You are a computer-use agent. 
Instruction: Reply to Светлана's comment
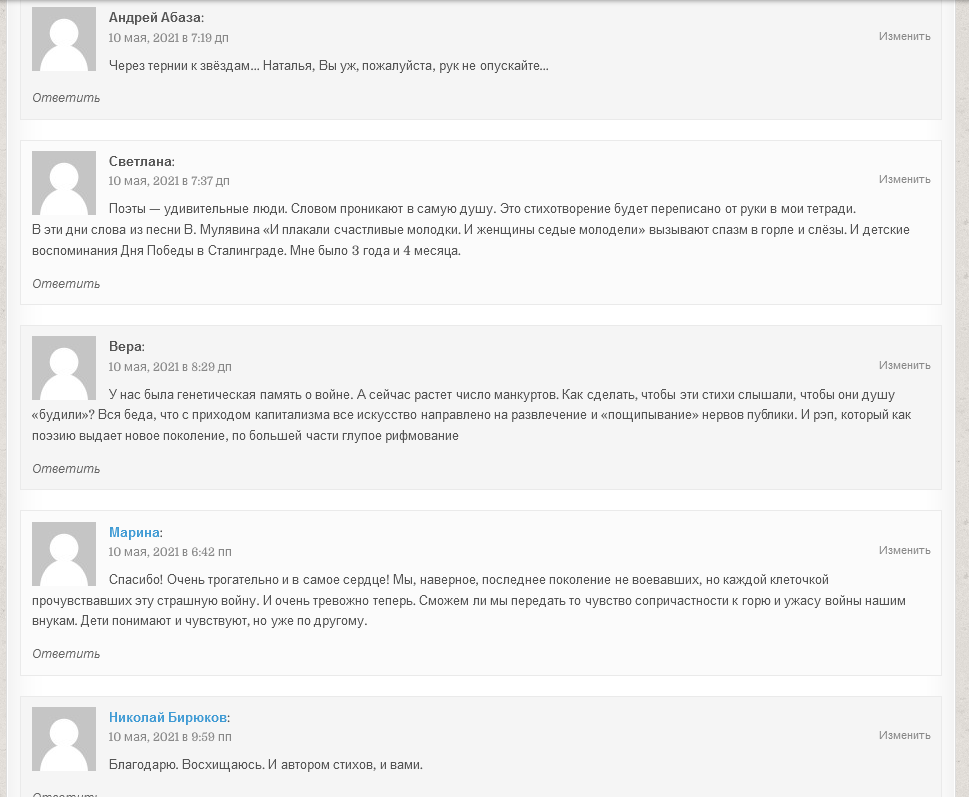click(x=66, y=284)
